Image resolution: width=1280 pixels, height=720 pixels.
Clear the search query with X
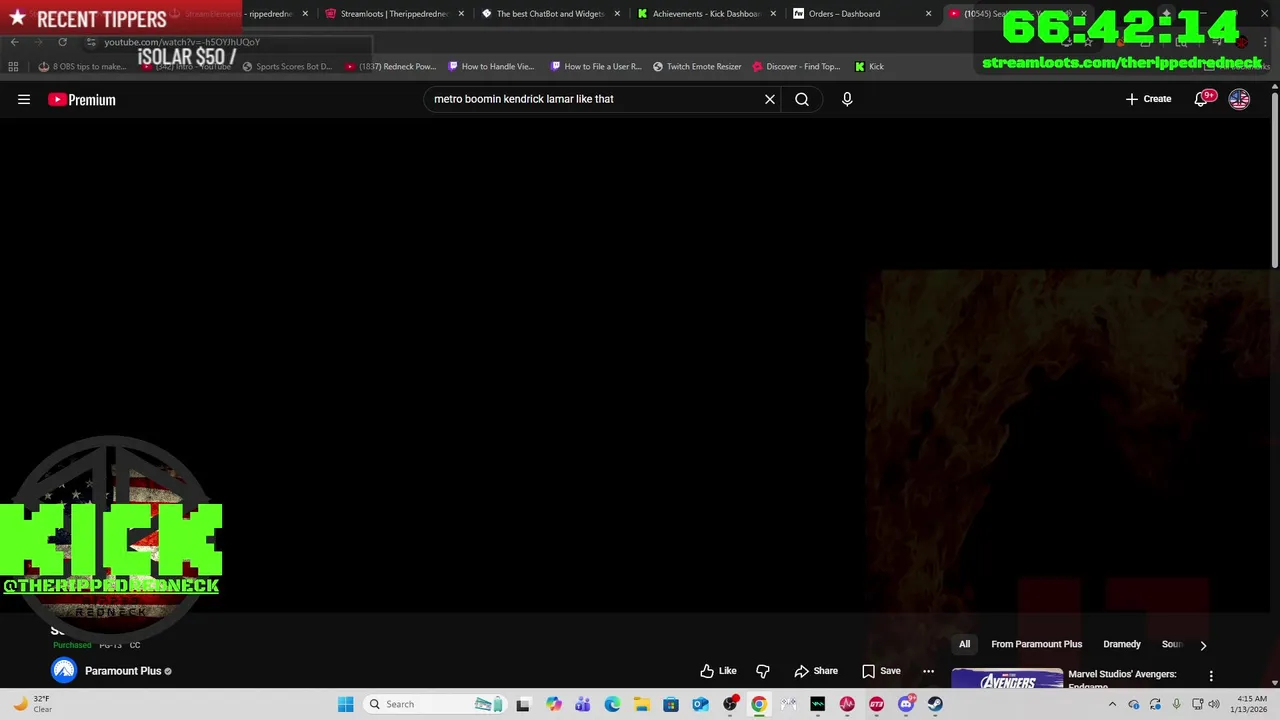click(770, 99)
